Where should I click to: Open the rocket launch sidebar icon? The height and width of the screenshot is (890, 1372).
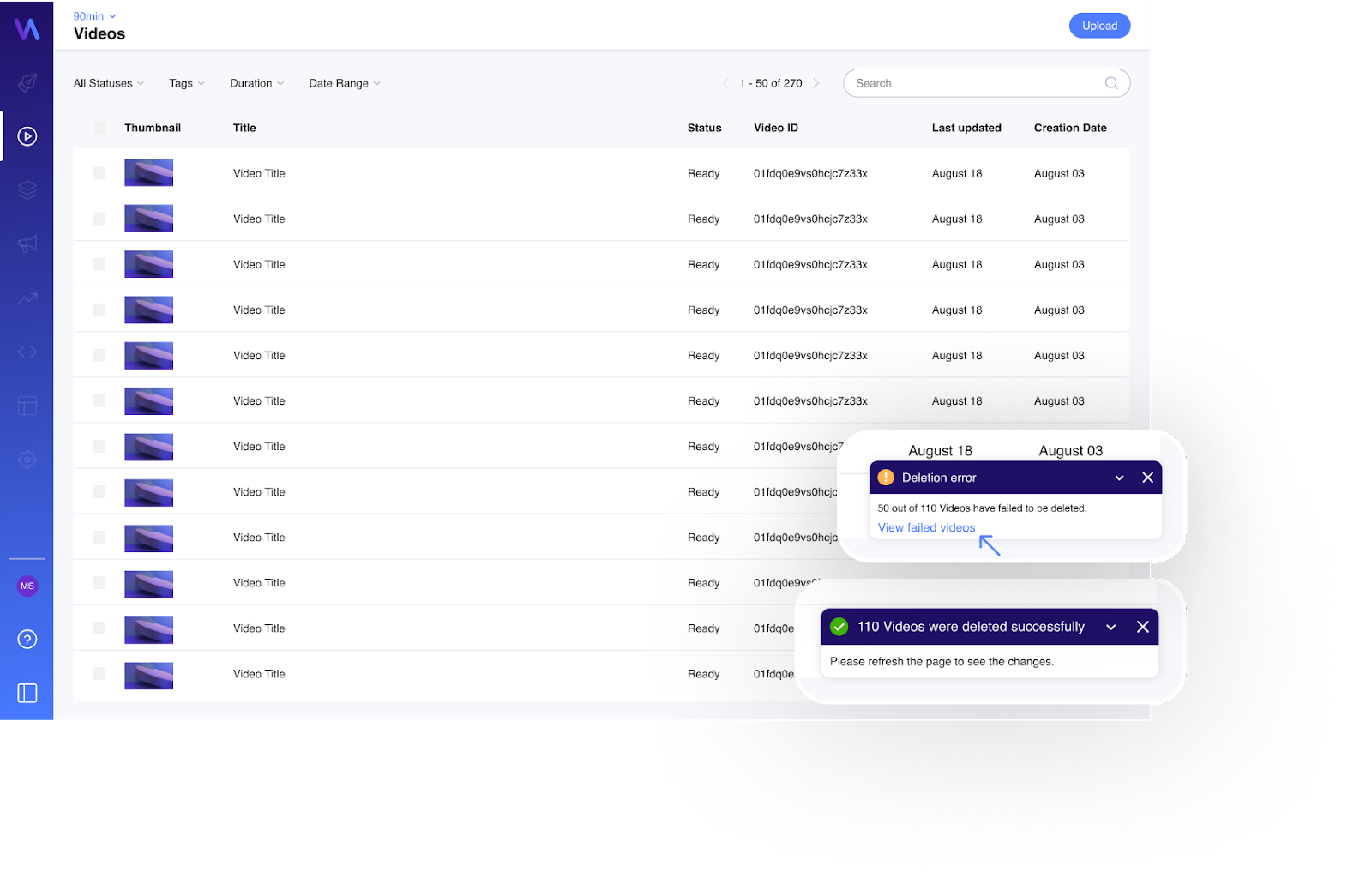pyautogui.click(x=27, y=82)
